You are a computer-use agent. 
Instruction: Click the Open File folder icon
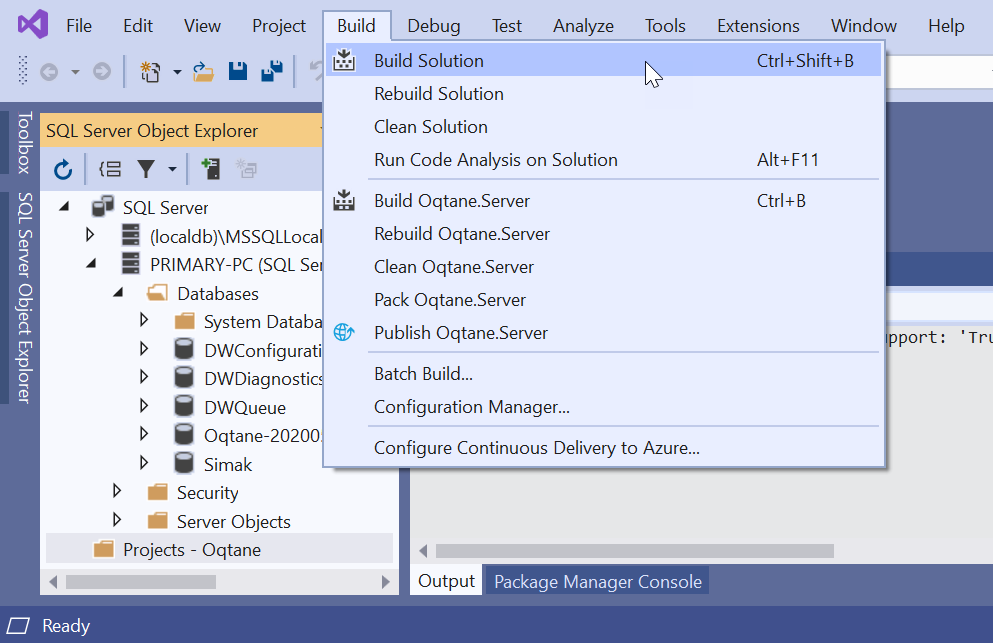[x=203, y=72]
